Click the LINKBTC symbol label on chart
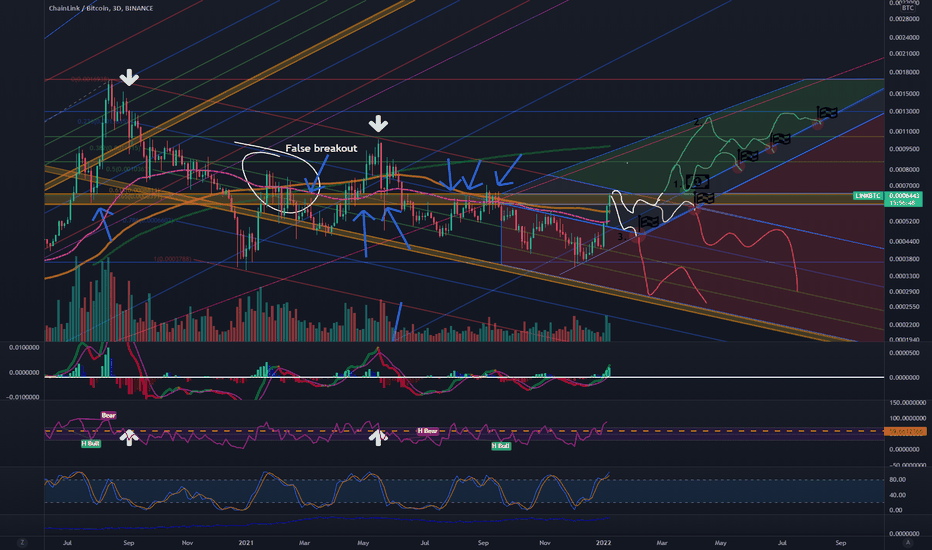 [x=868, y=196]
